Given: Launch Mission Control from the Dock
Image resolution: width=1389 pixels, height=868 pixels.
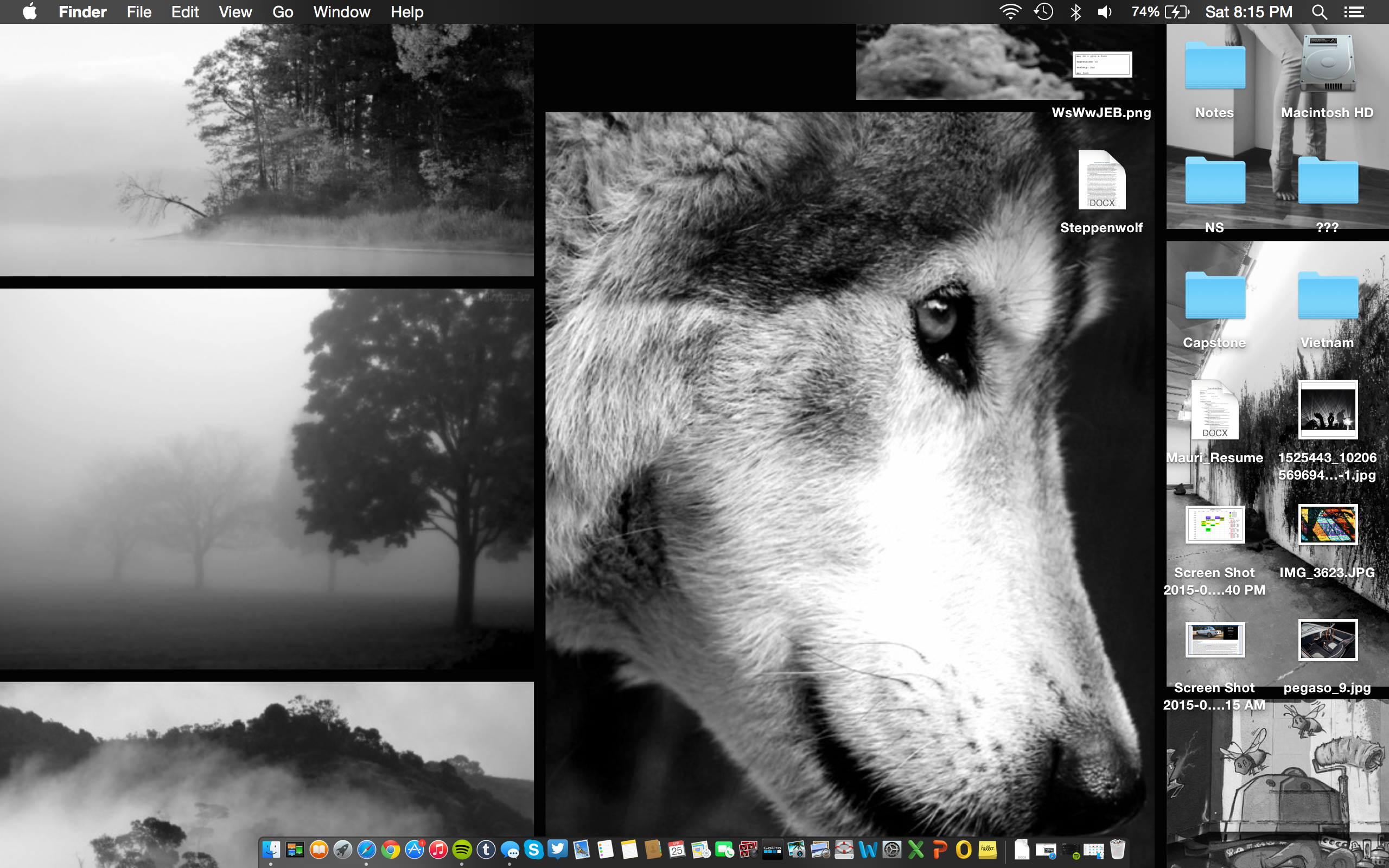Looking at the screenshot, I should [295, 849].
